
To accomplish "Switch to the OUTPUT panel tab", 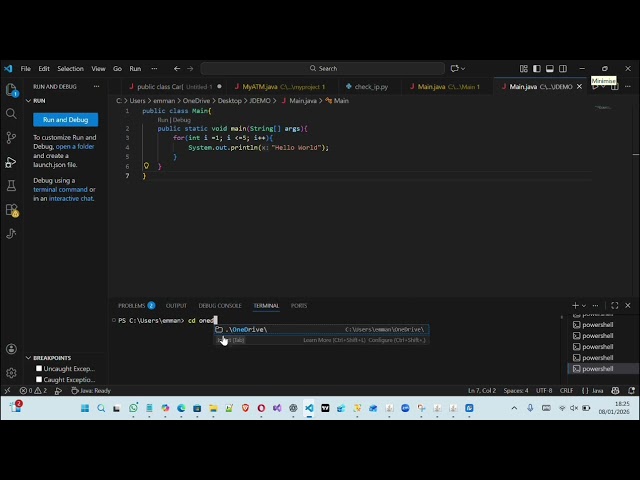I will click(176, 305).
